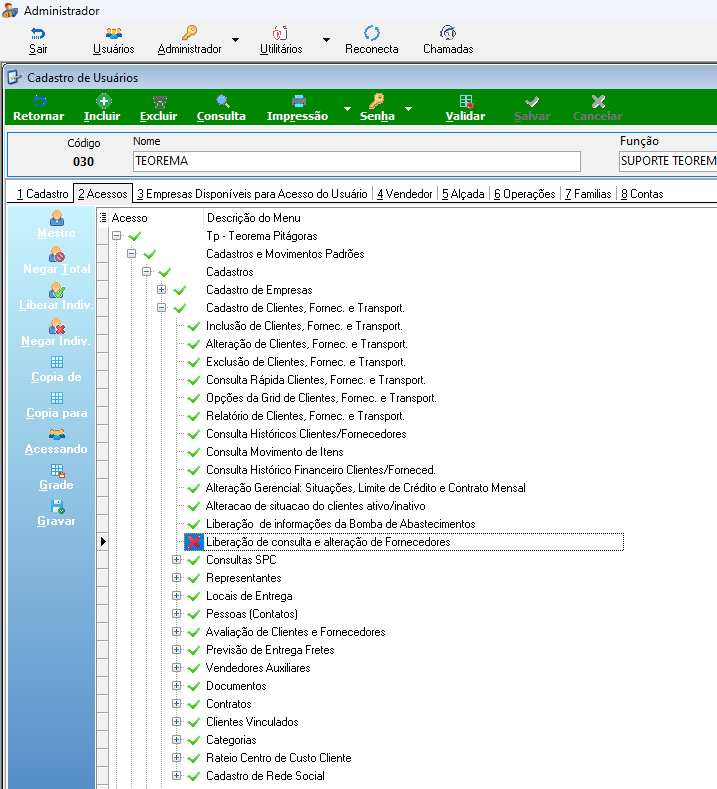Toggle the access checkmark for Relatório de Clientes, Fornec. e Transport.
This screenshot has height=789, width=717.
point(193,416)
